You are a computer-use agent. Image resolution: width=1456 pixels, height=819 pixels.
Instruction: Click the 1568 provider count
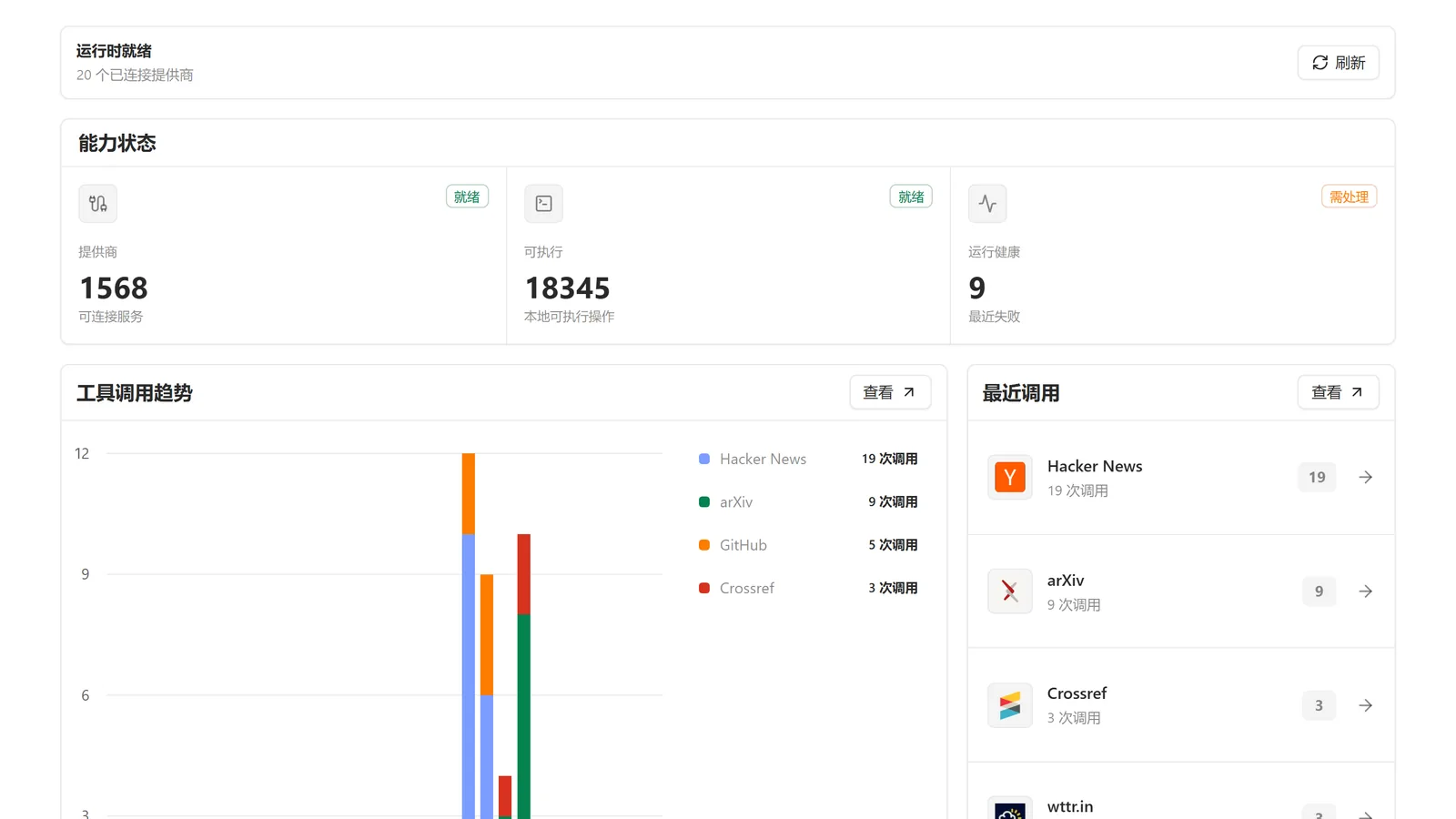(x=114, y=288)
